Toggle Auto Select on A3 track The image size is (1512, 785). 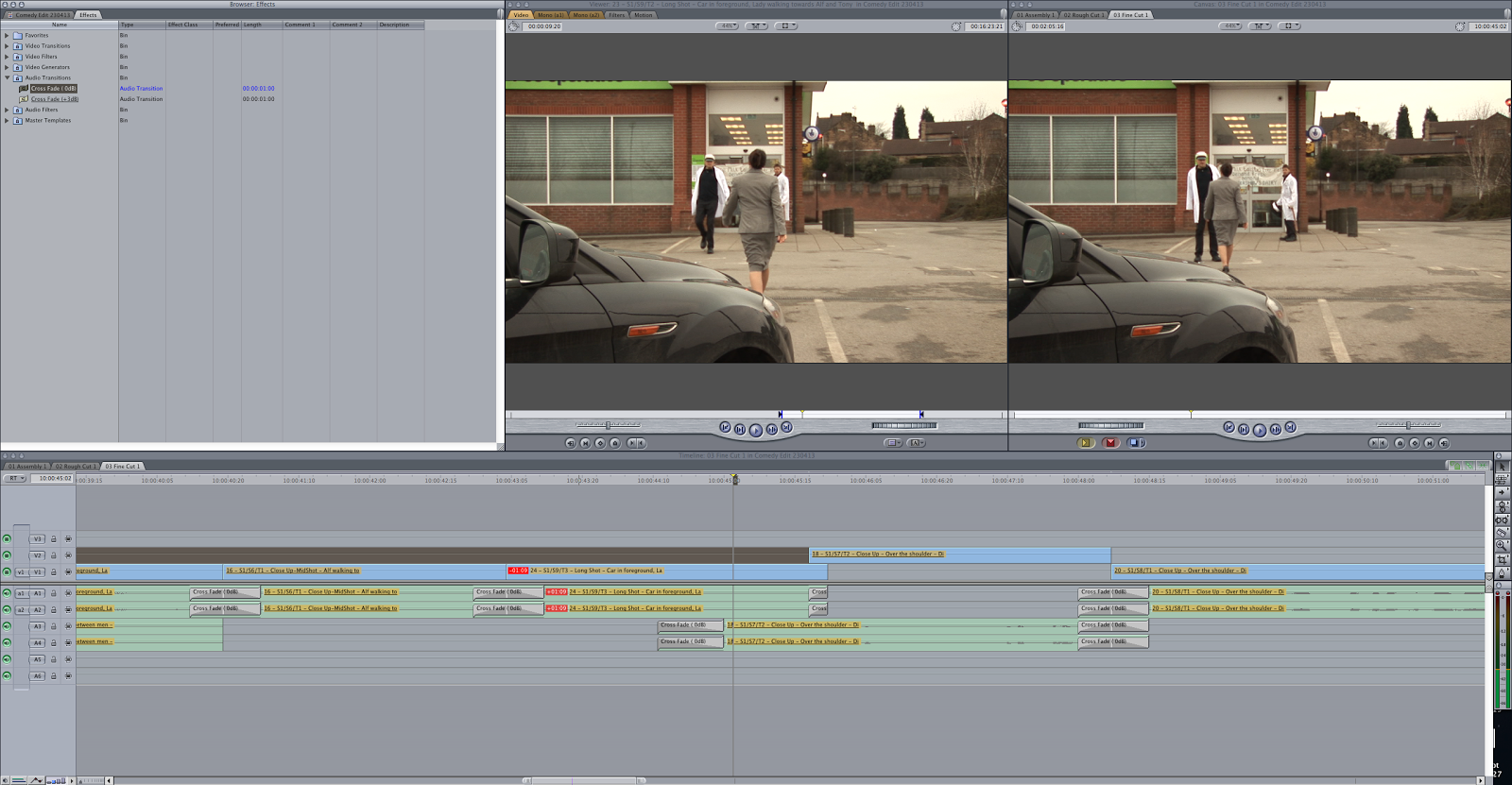pos(68,626)
